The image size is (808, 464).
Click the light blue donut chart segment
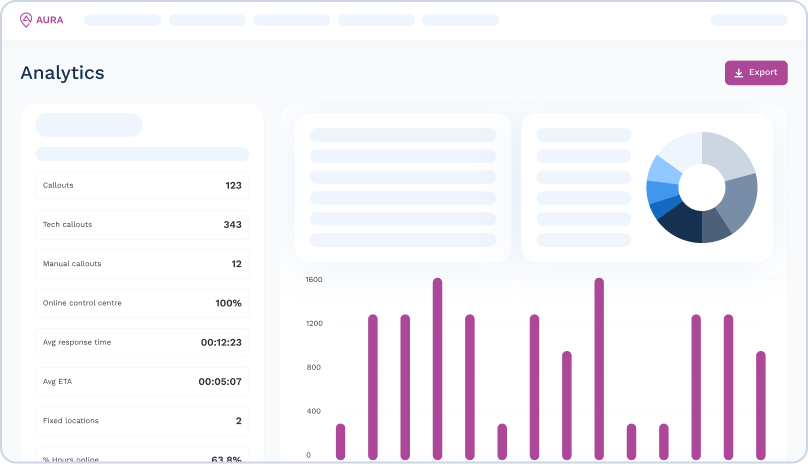664,171
